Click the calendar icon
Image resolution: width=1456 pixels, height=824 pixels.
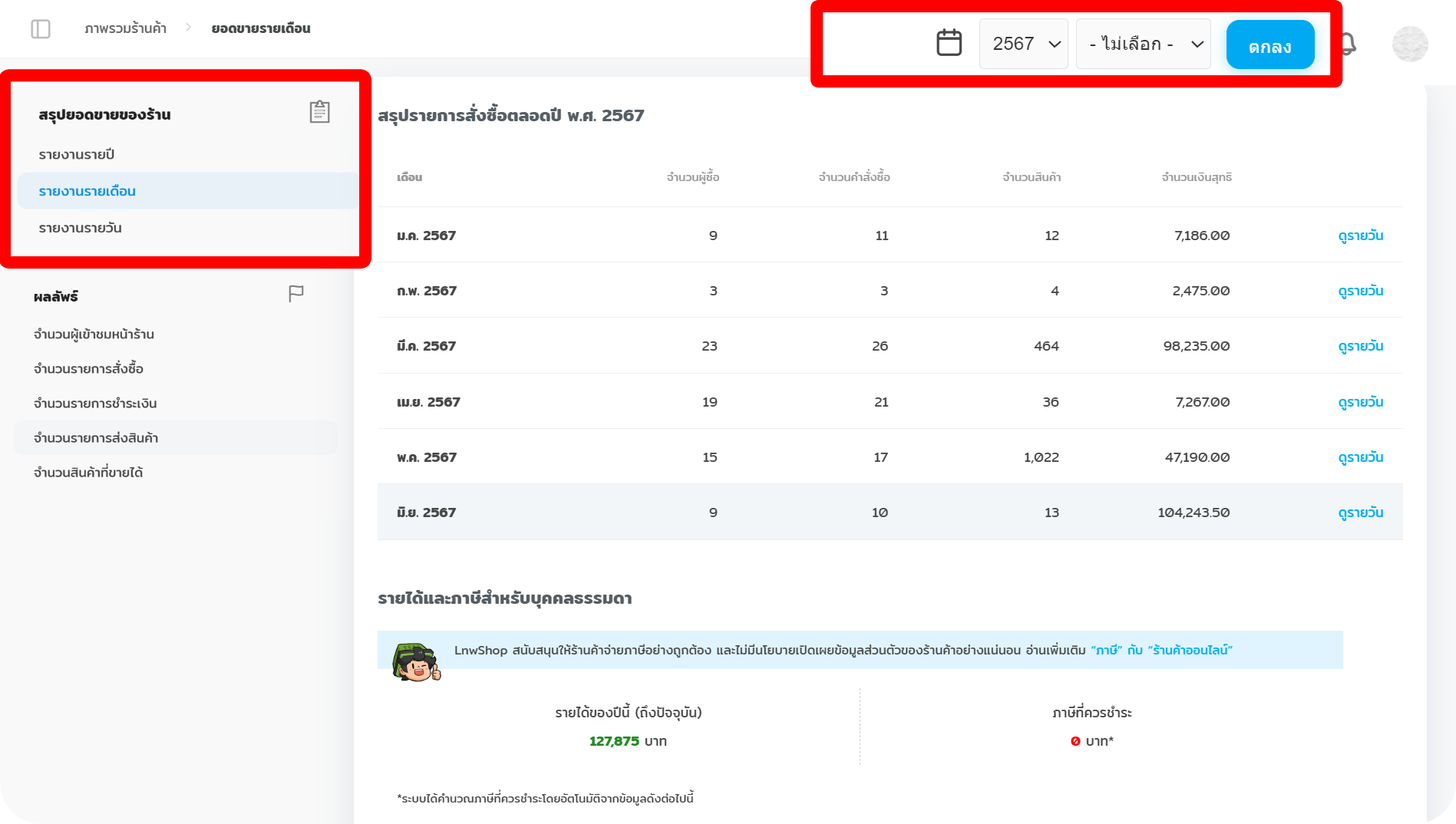point(949,43)
